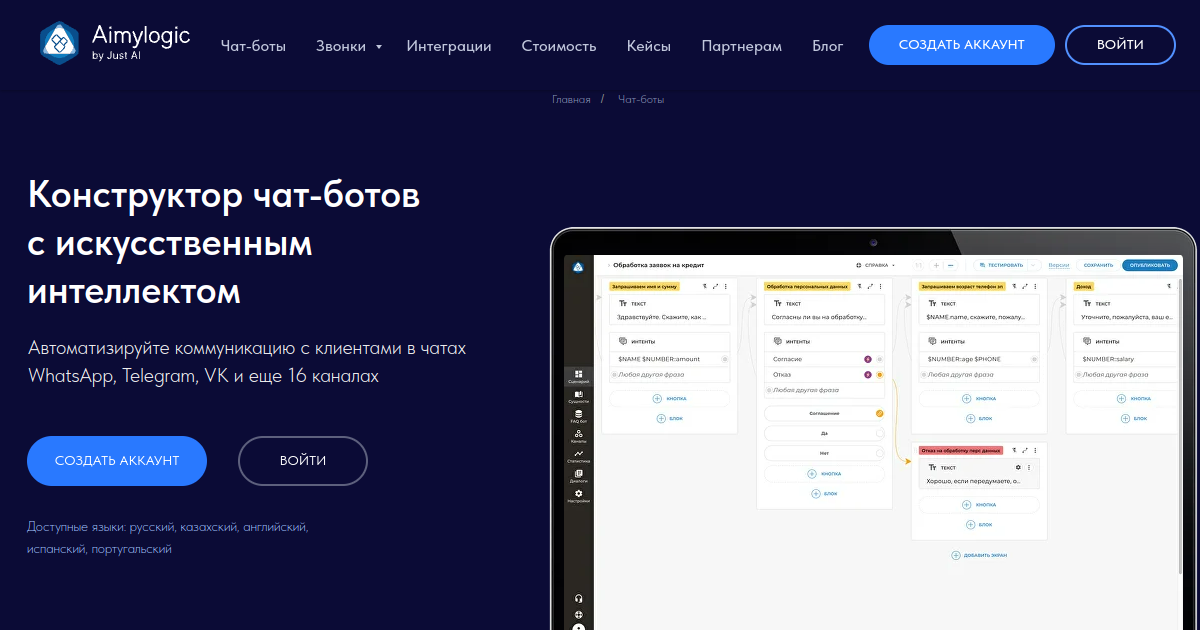Toggle connector dot of $NAME $NUMBER::amount

[x=725, y=359]
